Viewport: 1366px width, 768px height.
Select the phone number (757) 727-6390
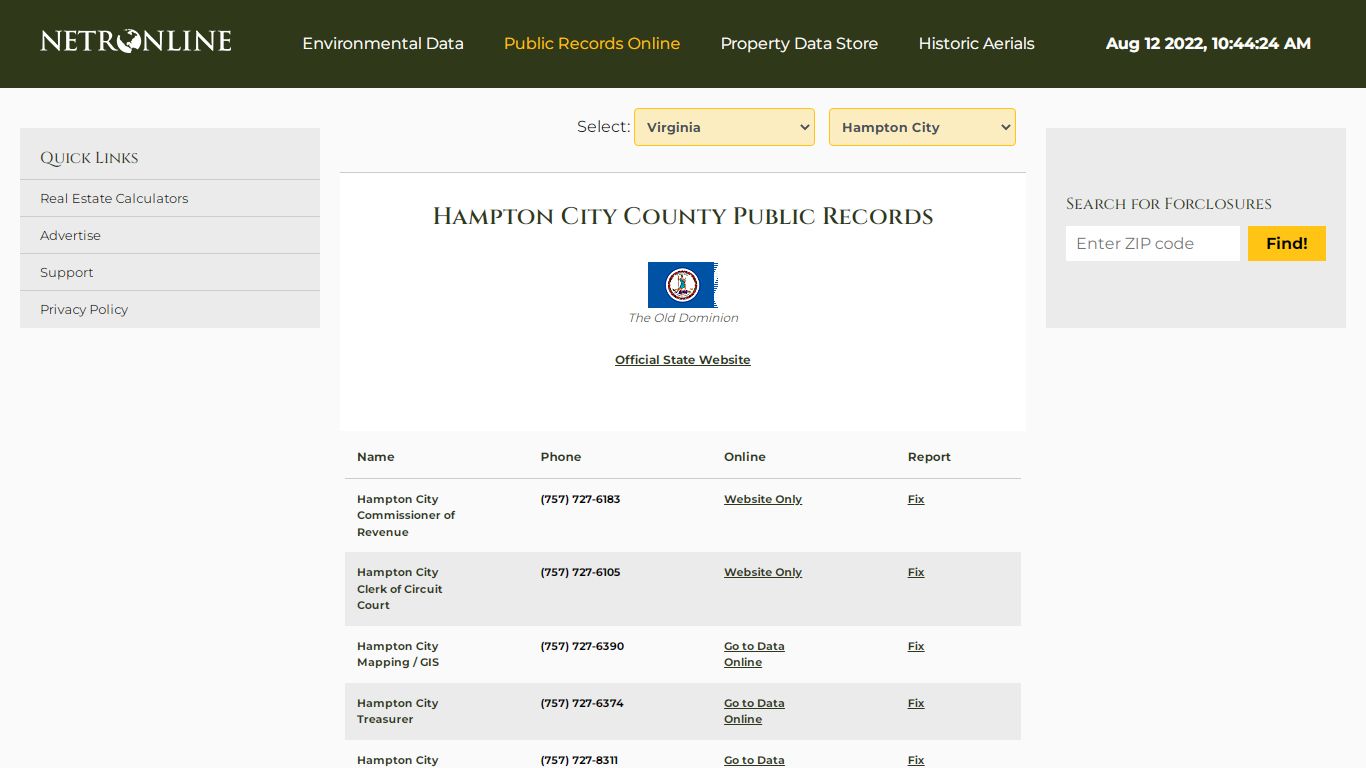582,646
